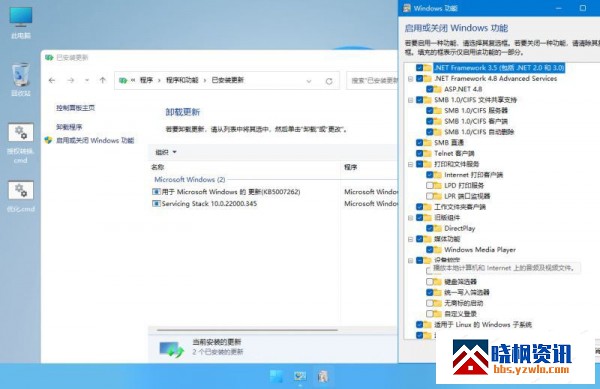The width and height of the screenshot is (600, 389).
Task: Refresh the 已安装更新 address bar
Action: tap(329, 81)
